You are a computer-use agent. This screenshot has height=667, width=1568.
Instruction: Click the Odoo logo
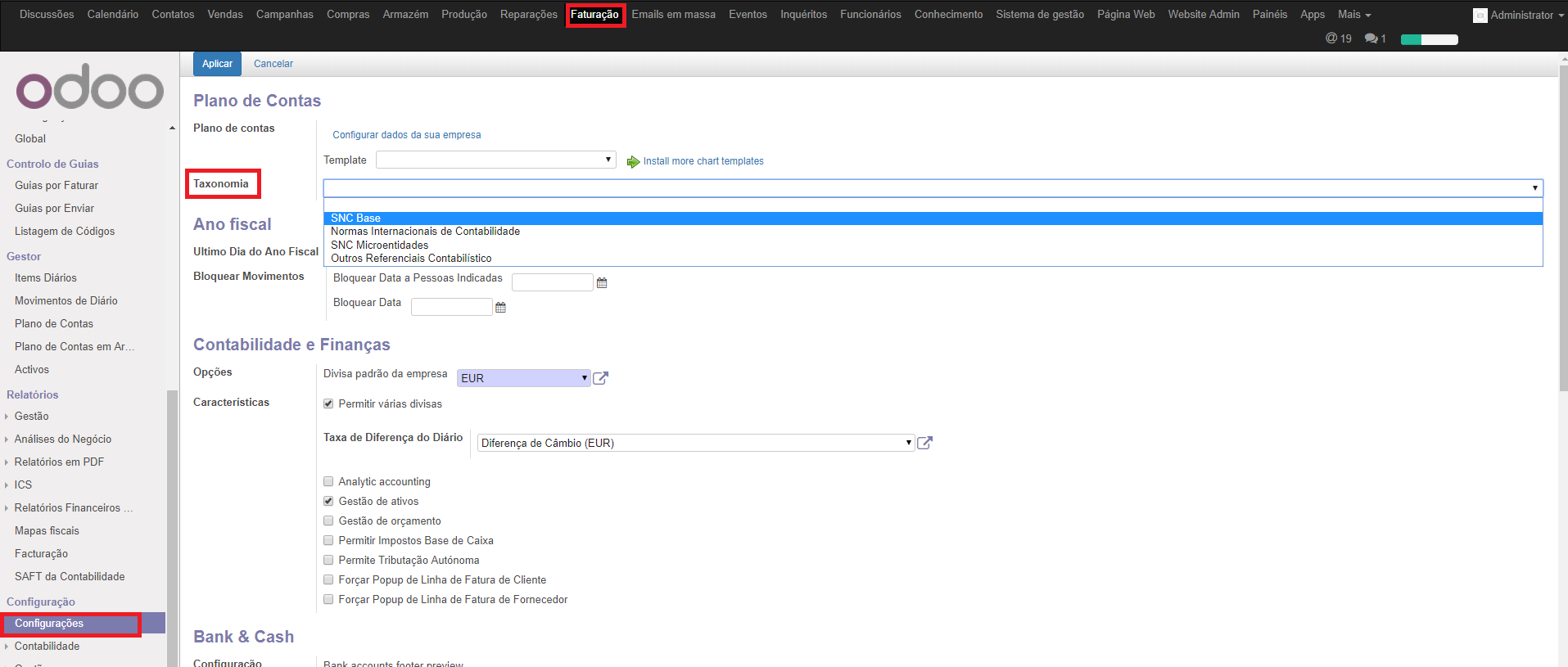(x=89, y=88)
